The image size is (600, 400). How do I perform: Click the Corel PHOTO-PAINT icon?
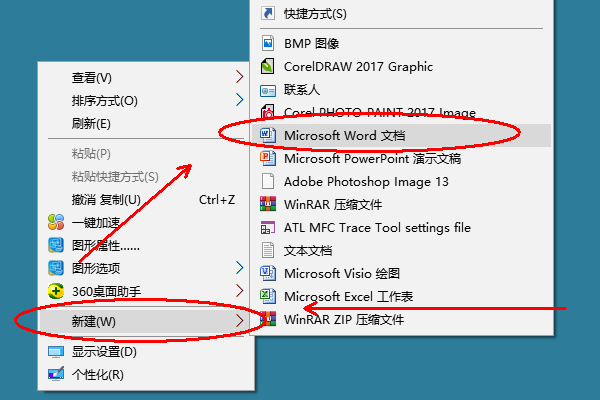[x=268, y=112]
